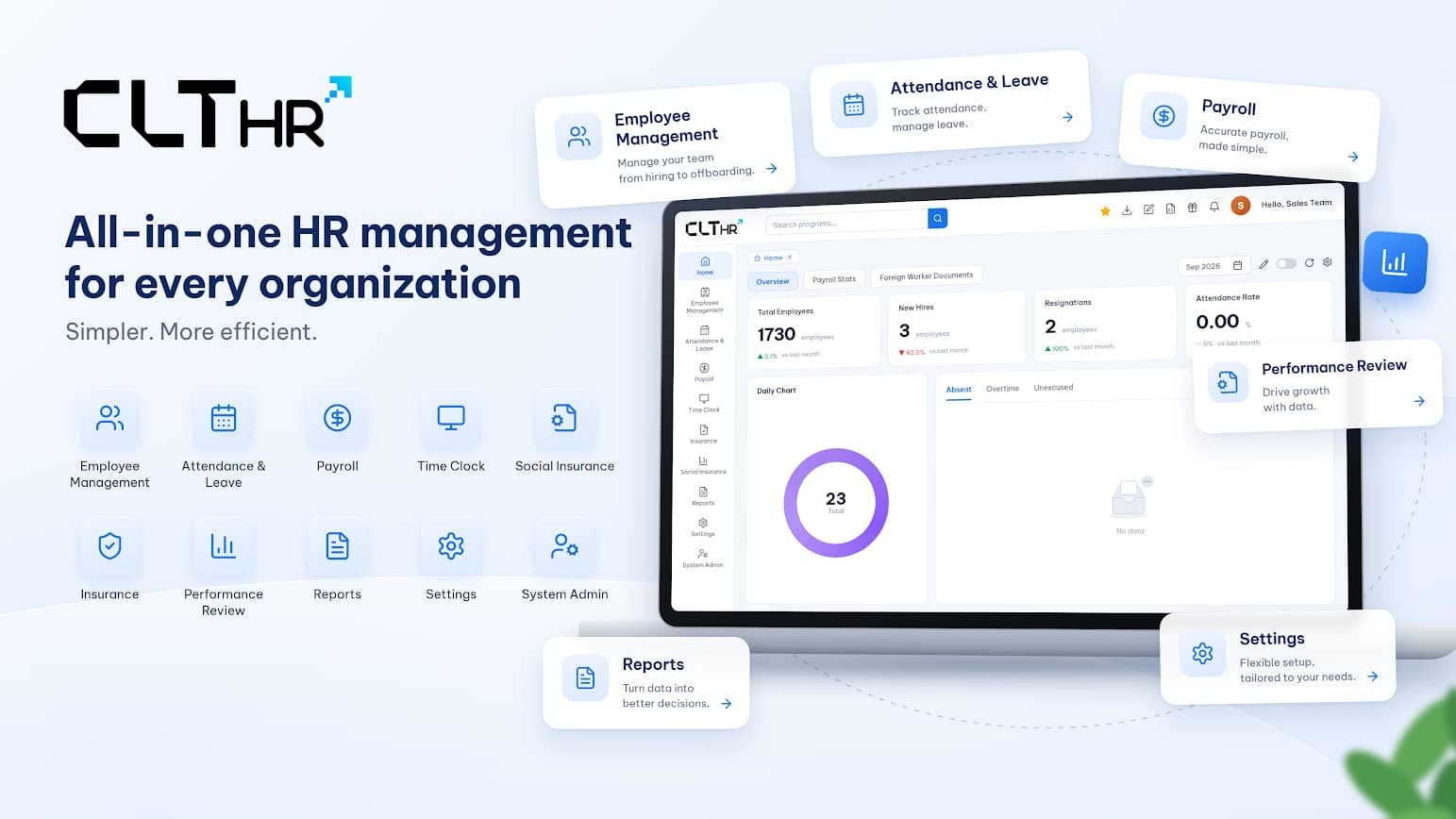
Task: Click the System Admin icon in feature grid
Action: [x=564, y=545]
